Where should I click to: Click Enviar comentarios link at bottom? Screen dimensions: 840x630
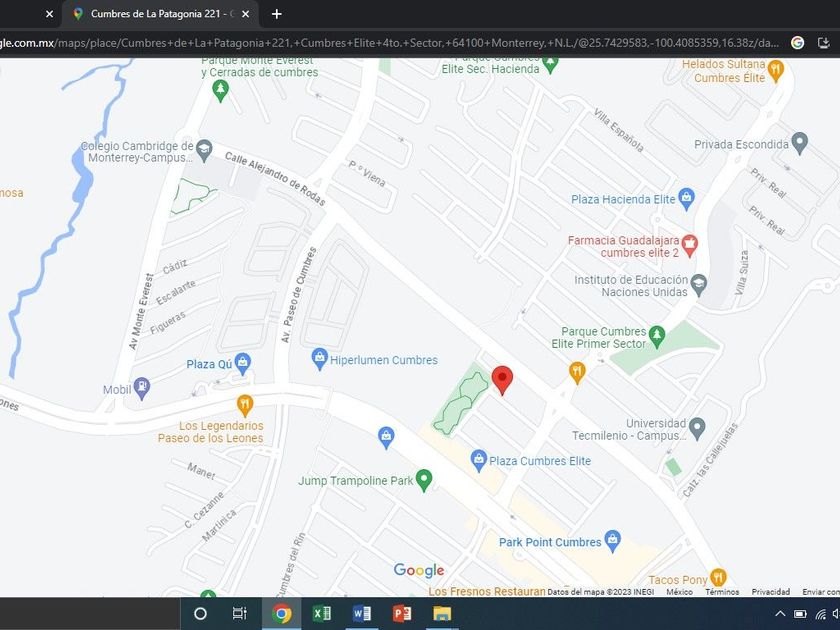(x=821, y=592)
